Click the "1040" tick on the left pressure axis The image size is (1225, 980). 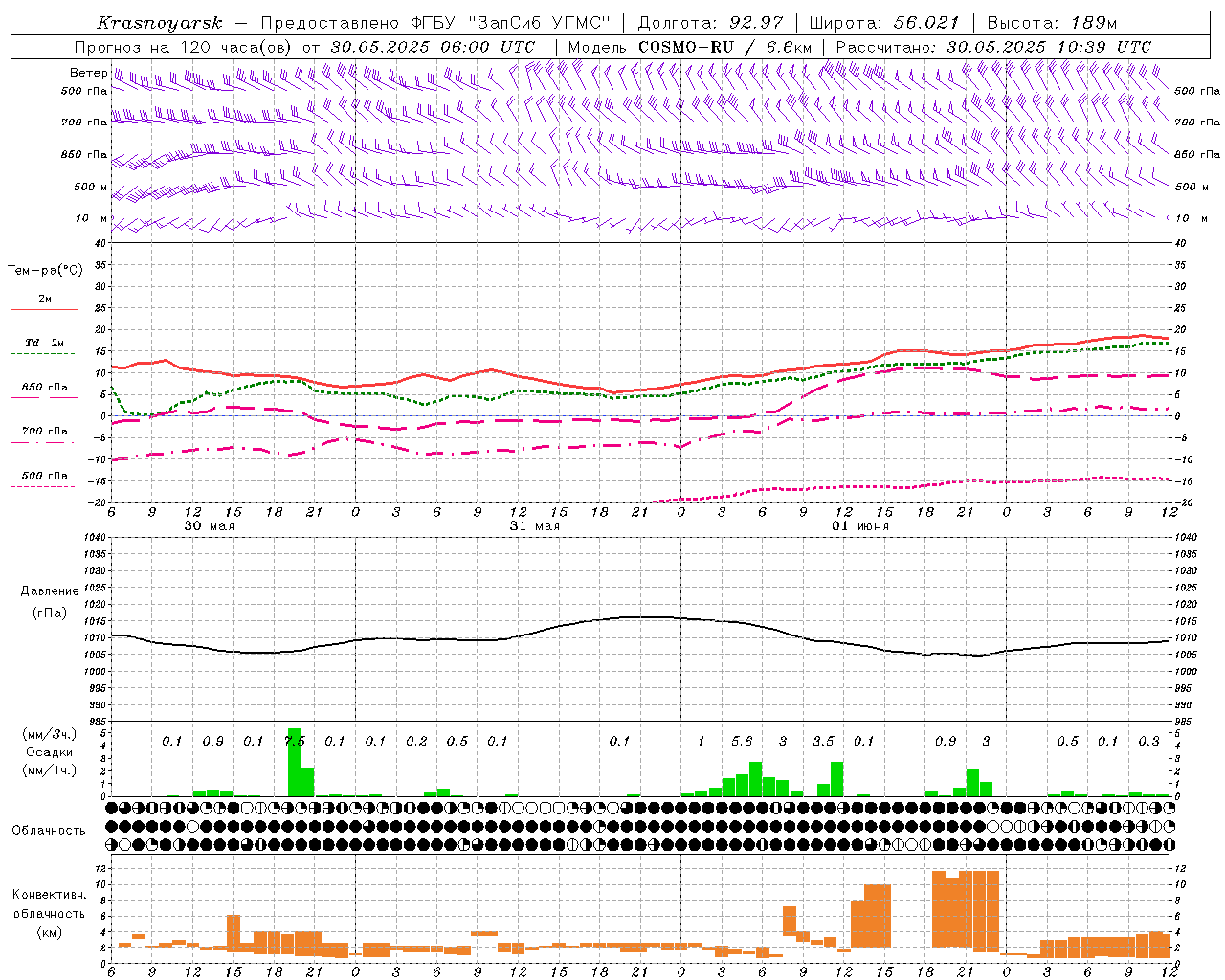tap(95, 538)
